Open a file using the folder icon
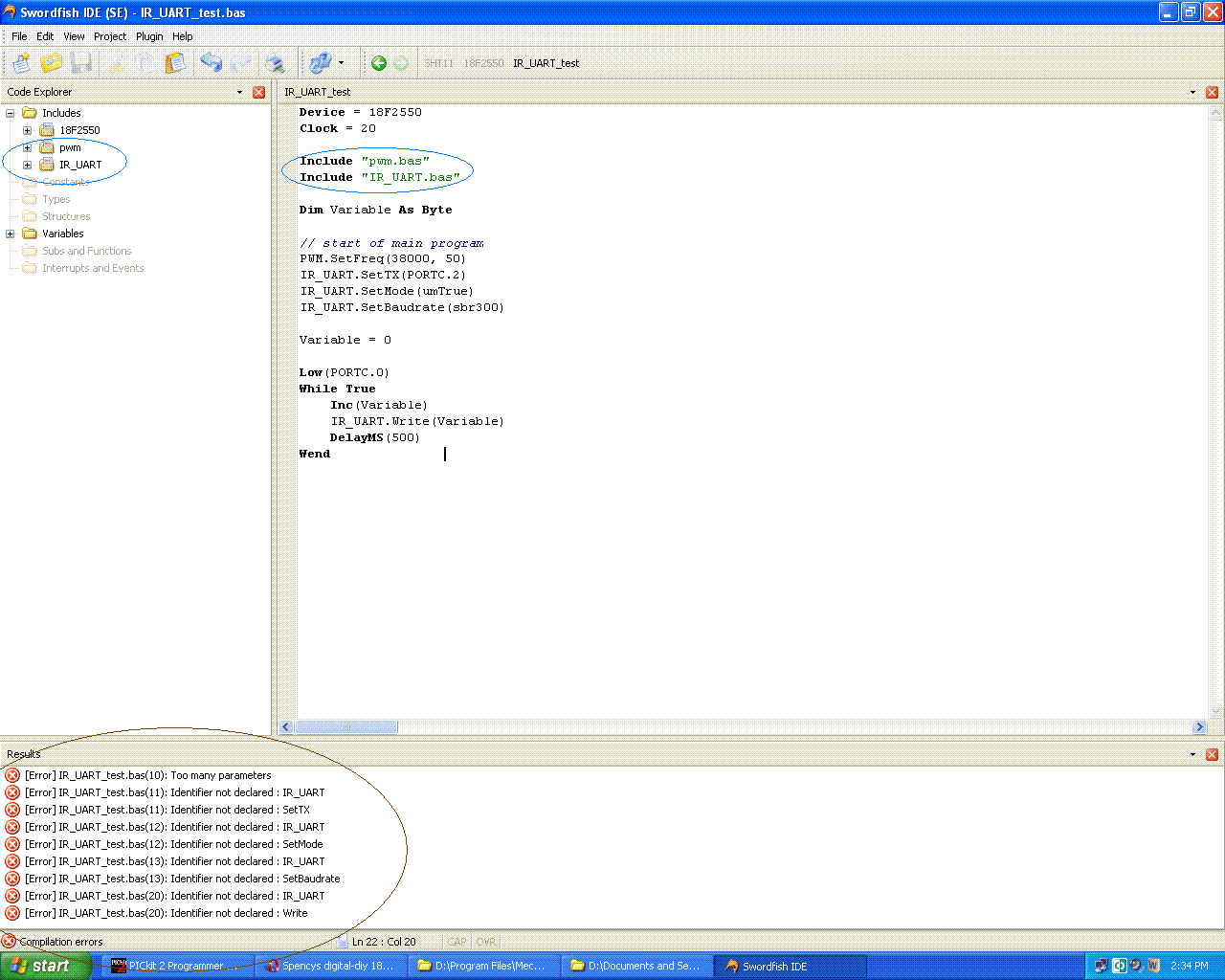Screen dimensions: 1225x980 [51, 63]
